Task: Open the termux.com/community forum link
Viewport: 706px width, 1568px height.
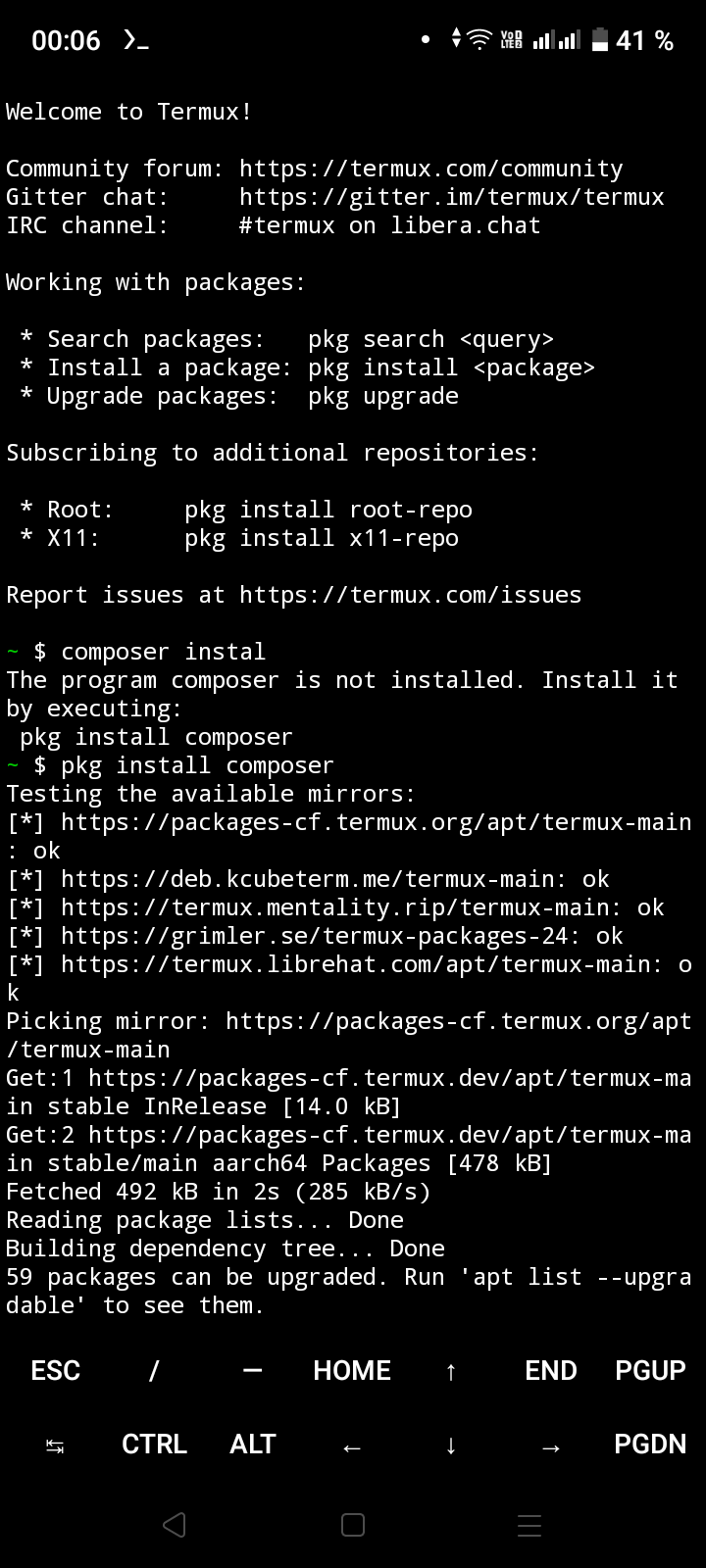Action: click(x=430, y=169)
